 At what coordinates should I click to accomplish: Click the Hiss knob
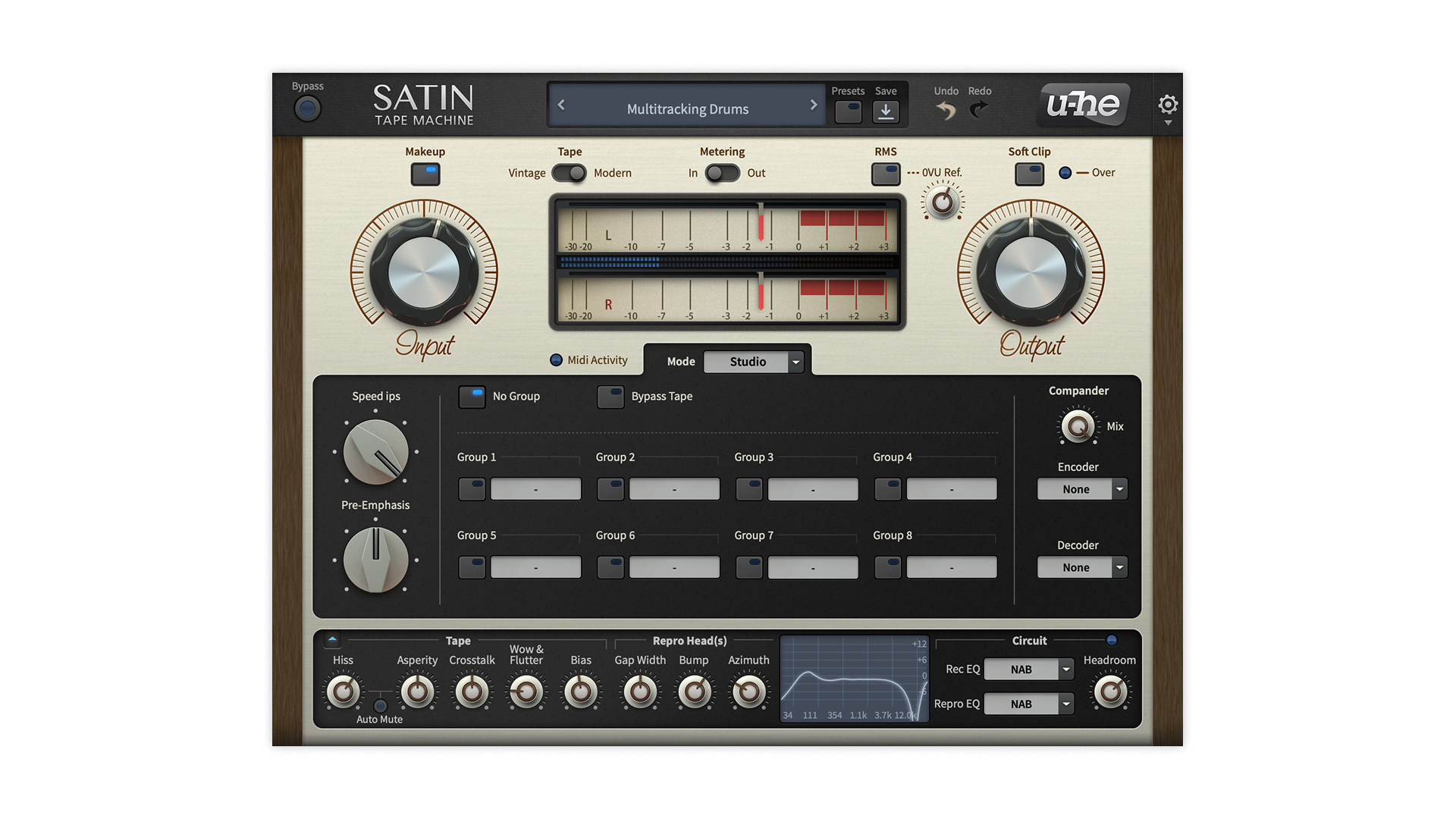(x=343, y=692)
